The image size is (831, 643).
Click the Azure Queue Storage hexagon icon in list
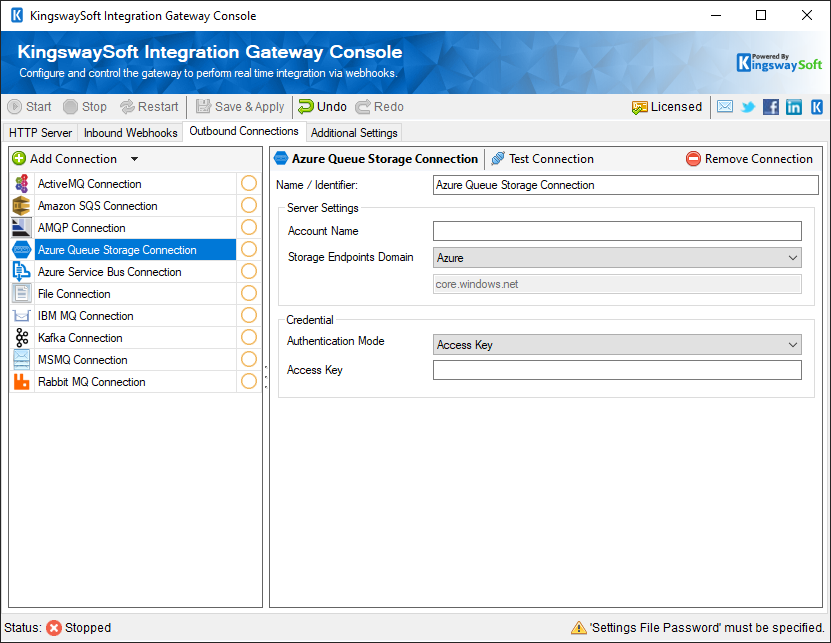click(x=22, y=250)
